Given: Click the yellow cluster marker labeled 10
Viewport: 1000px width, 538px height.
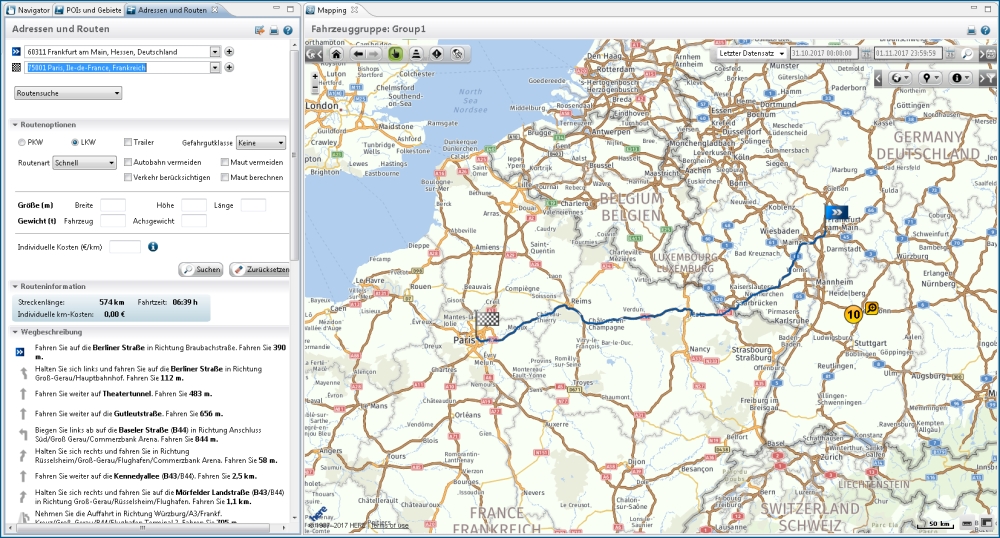Looking at the screenshot, I should coord(852,314).
